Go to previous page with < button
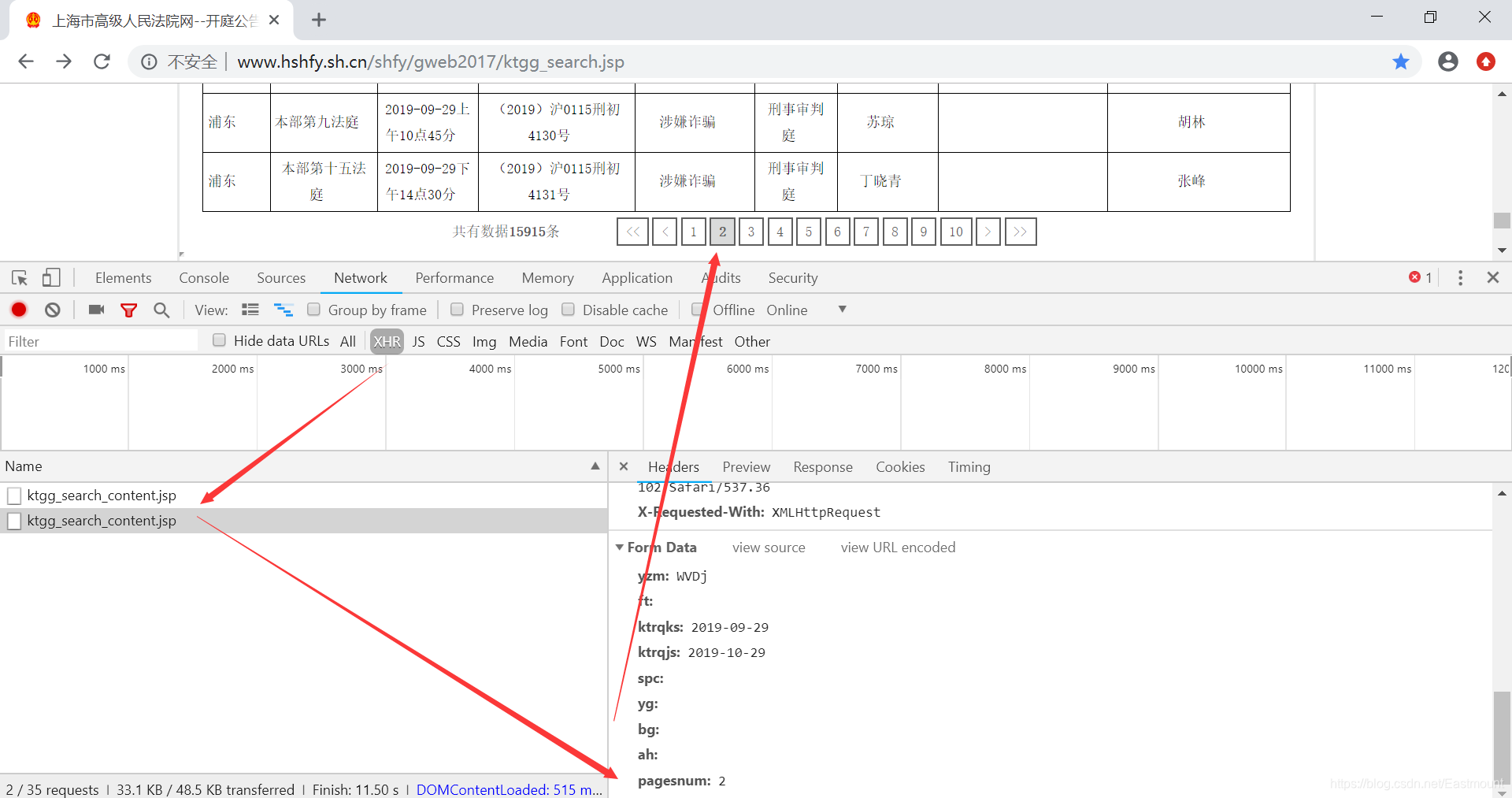This screenshot has height=798, width=1512. click(665, 232)
